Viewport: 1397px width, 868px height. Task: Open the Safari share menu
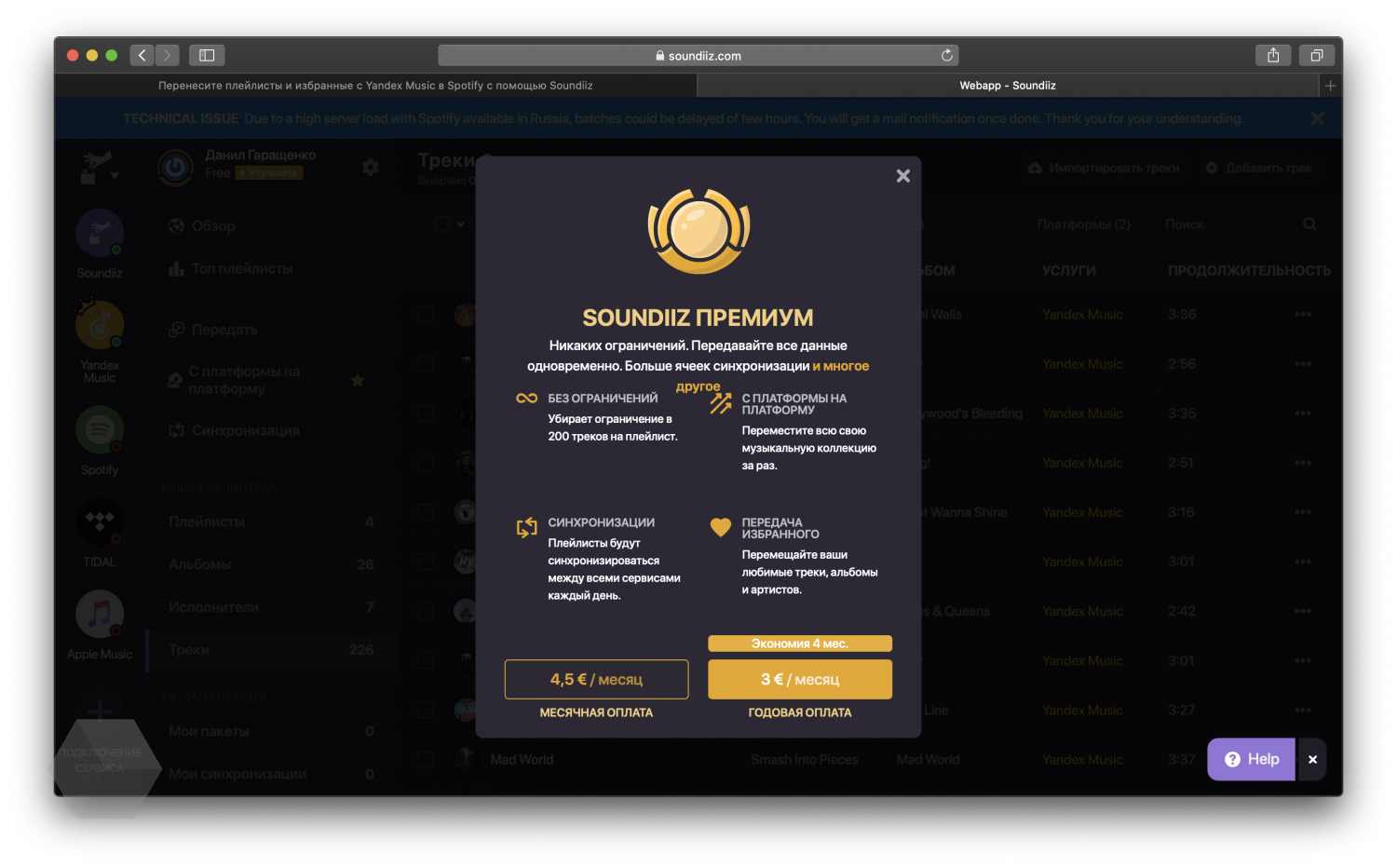tap(1273, 55)
